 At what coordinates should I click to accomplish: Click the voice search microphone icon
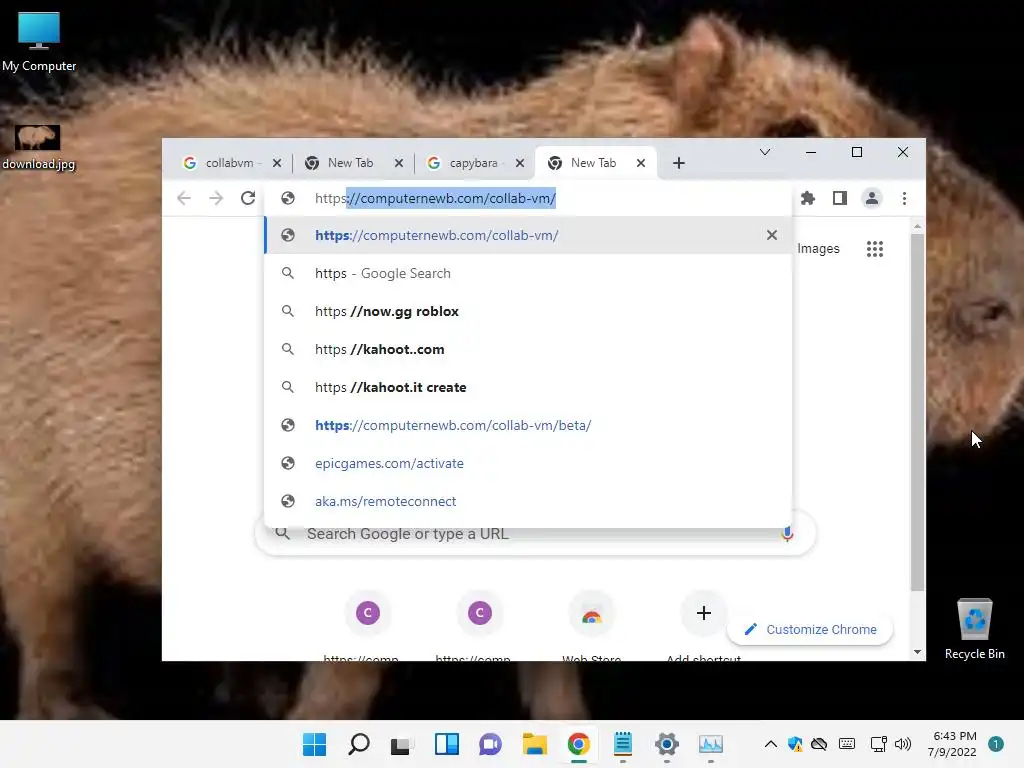coord(787,534)
